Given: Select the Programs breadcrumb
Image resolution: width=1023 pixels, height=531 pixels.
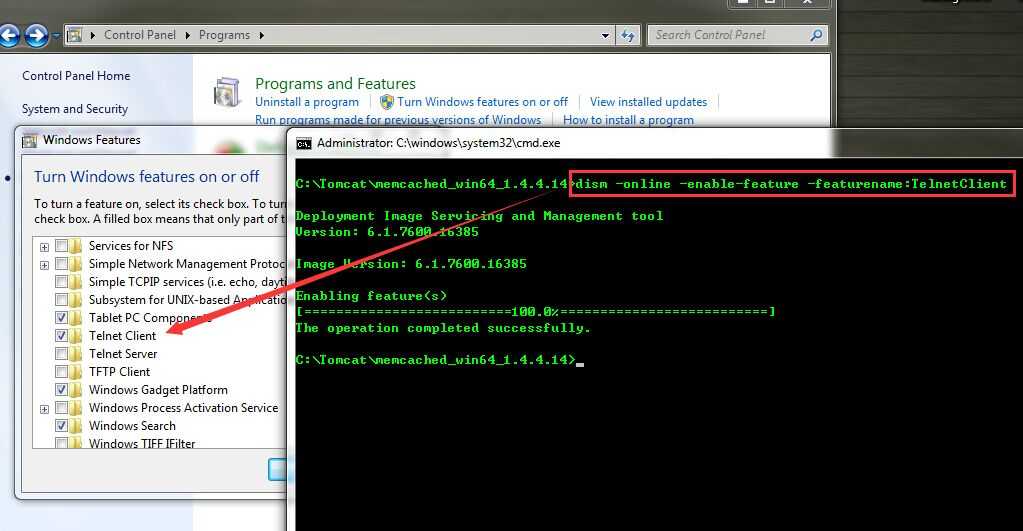Looking at the screenshot, I should tap(224, 35).
